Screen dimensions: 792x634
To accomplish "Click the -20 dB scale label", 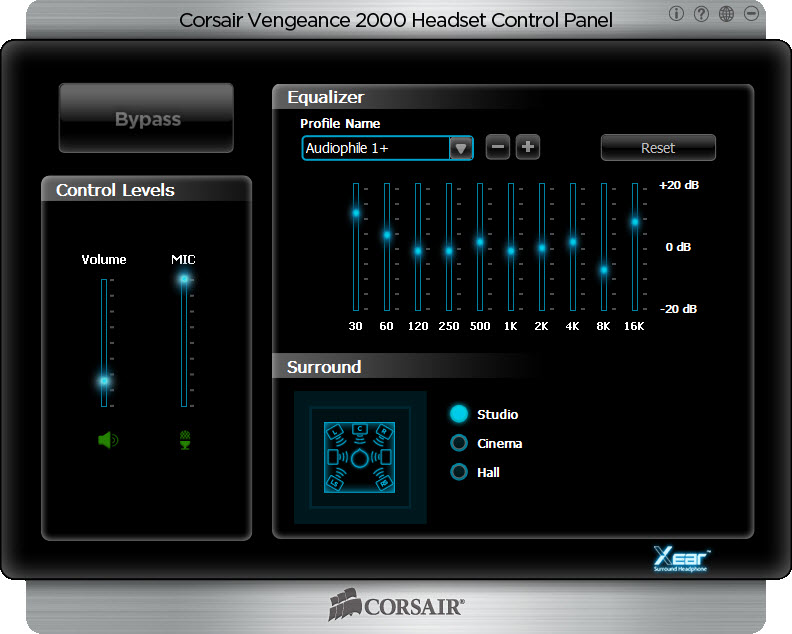I will (678, 309).
